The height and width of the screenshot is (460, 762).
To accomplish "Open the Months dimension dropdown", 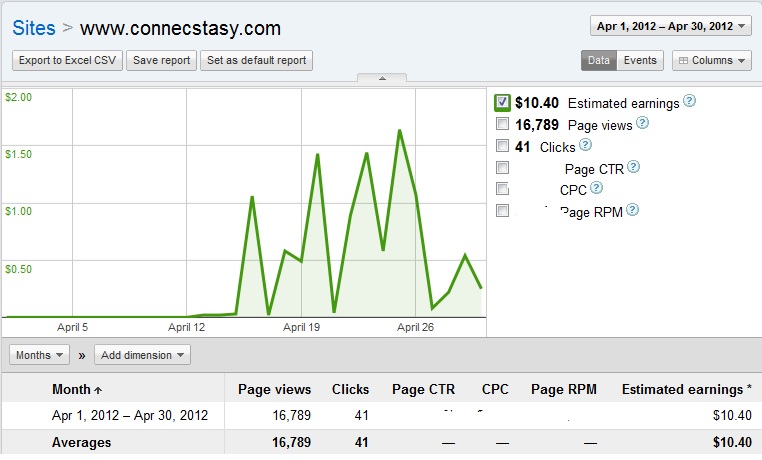I will [39, 355].
